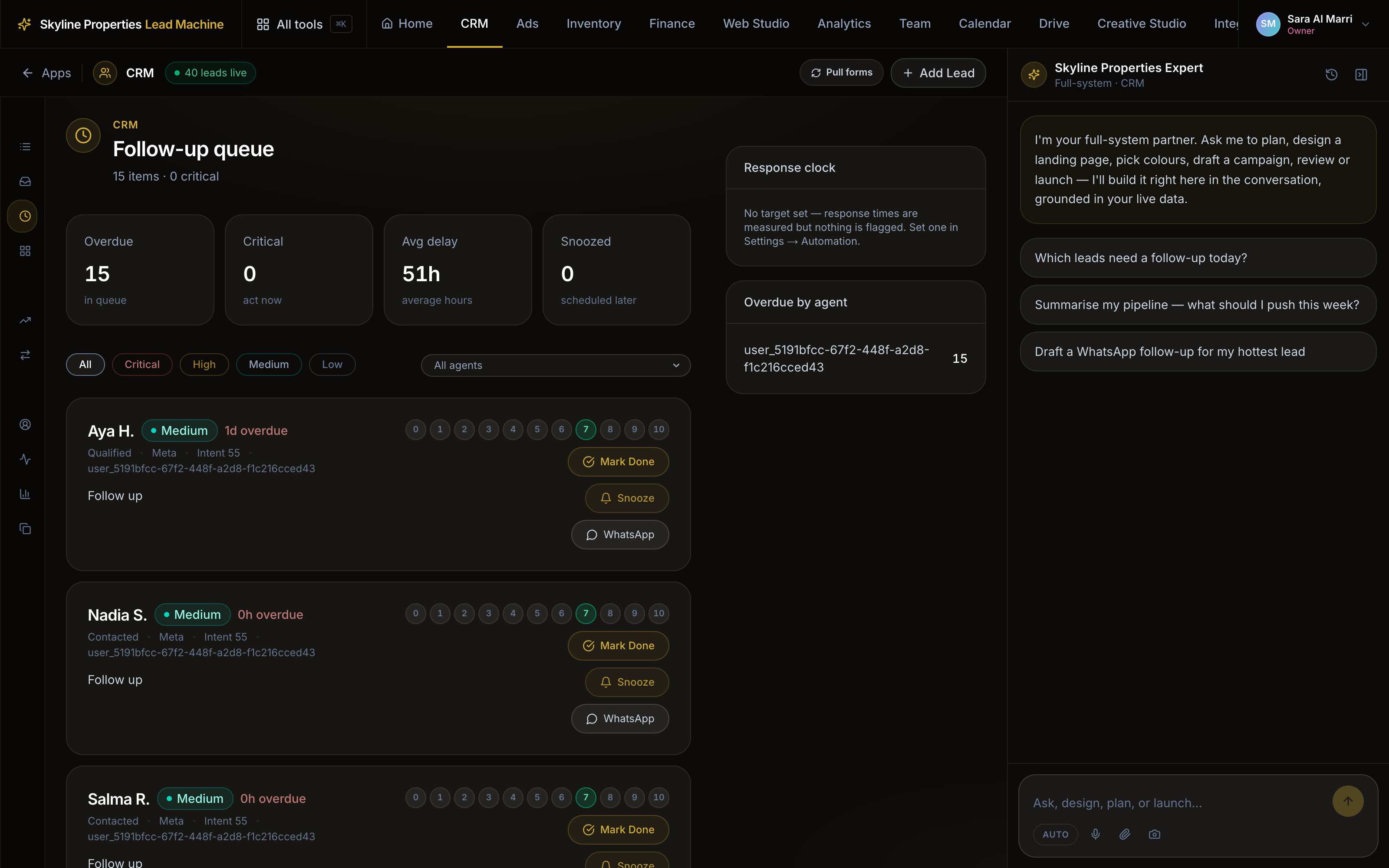Start voice input with the microphone icon

pos(1096,834)
